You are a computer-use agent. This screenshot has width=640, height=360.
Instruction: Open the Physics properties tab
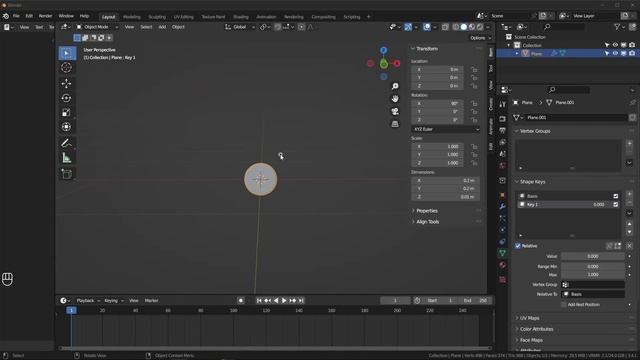502,230
